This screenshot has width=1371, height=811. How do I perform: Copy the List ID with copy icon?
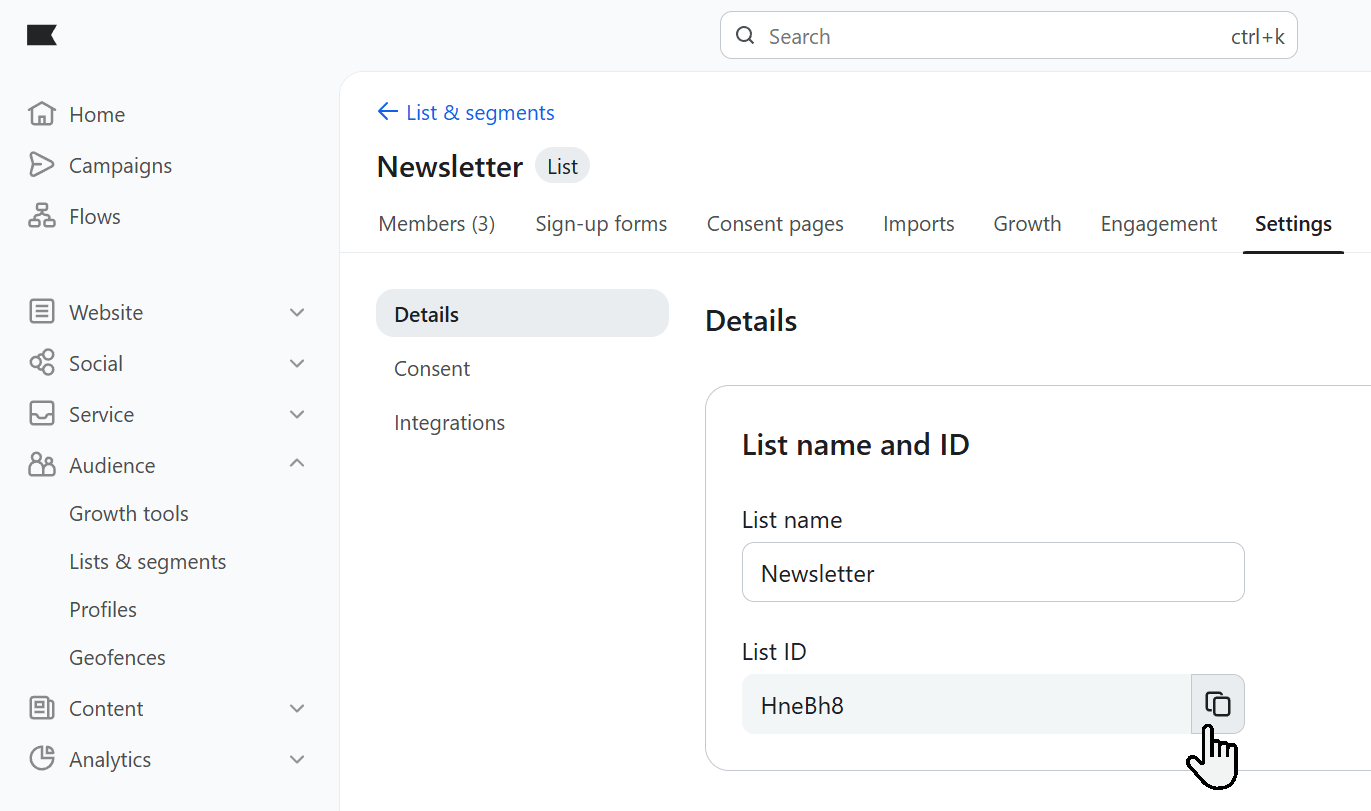pyautogui.click(x=1217, y=704)
